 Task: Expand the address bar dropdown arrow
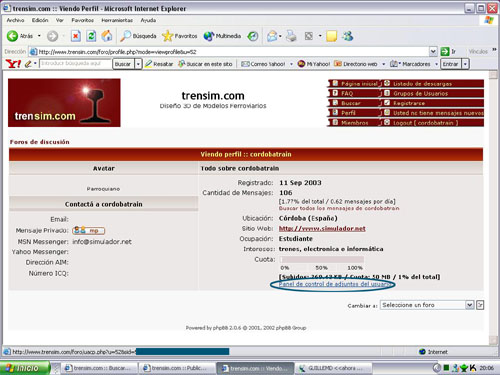coord(433,52)
